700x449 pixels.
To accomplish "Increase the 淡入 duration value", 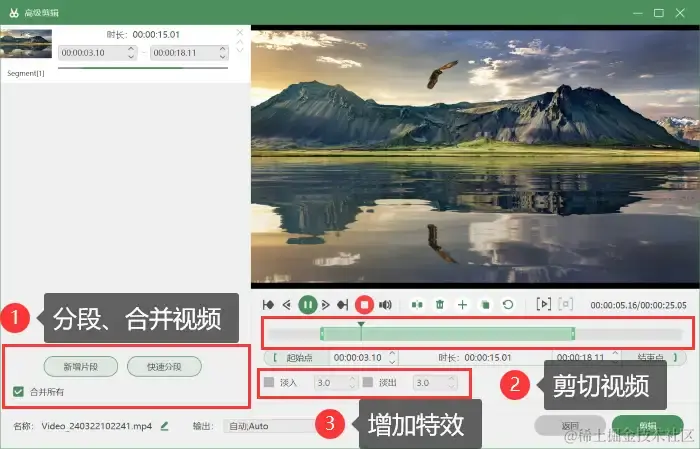I will (x=352, y=378).
